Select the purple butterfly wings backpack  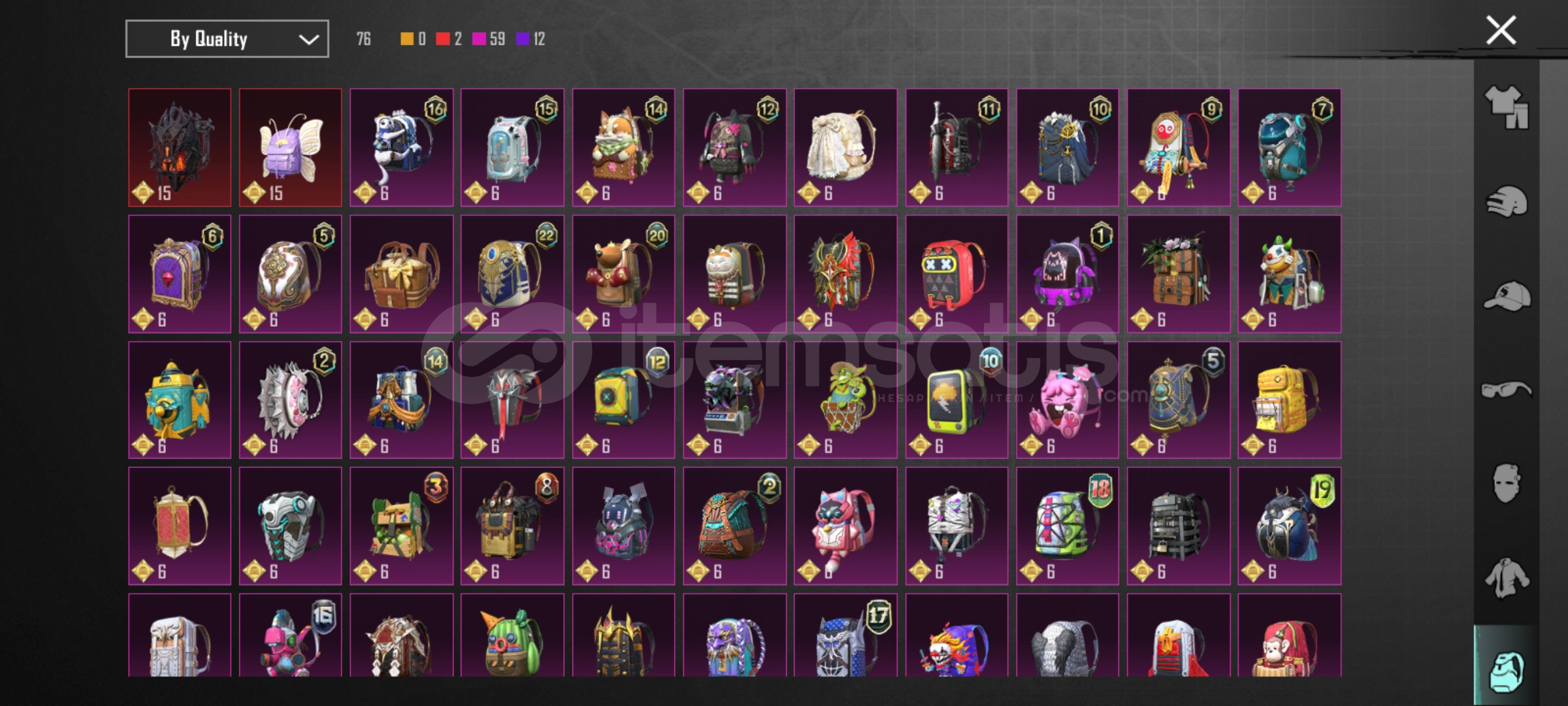(291, 148)
